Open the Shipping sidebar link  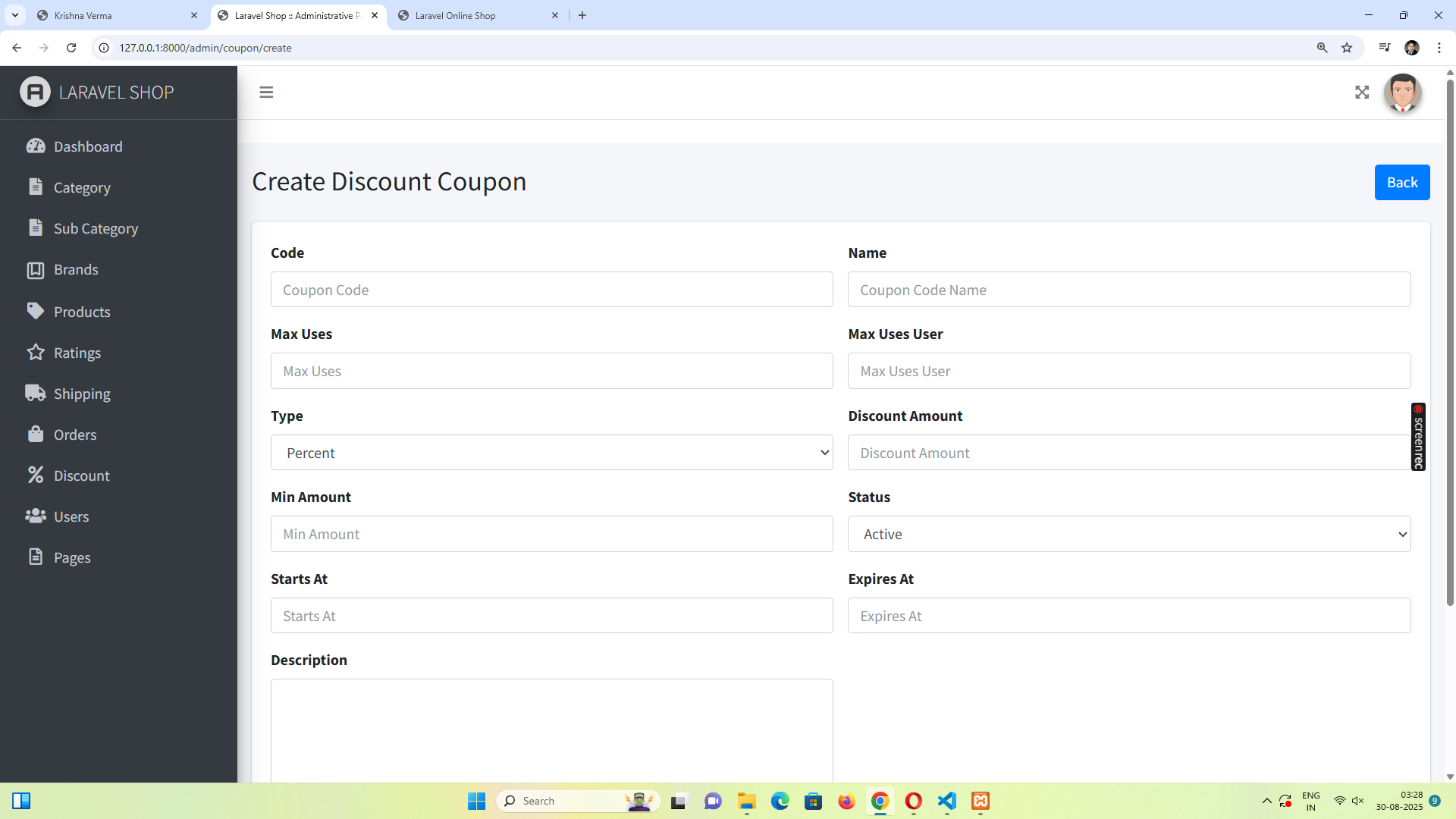click(82, 394)
